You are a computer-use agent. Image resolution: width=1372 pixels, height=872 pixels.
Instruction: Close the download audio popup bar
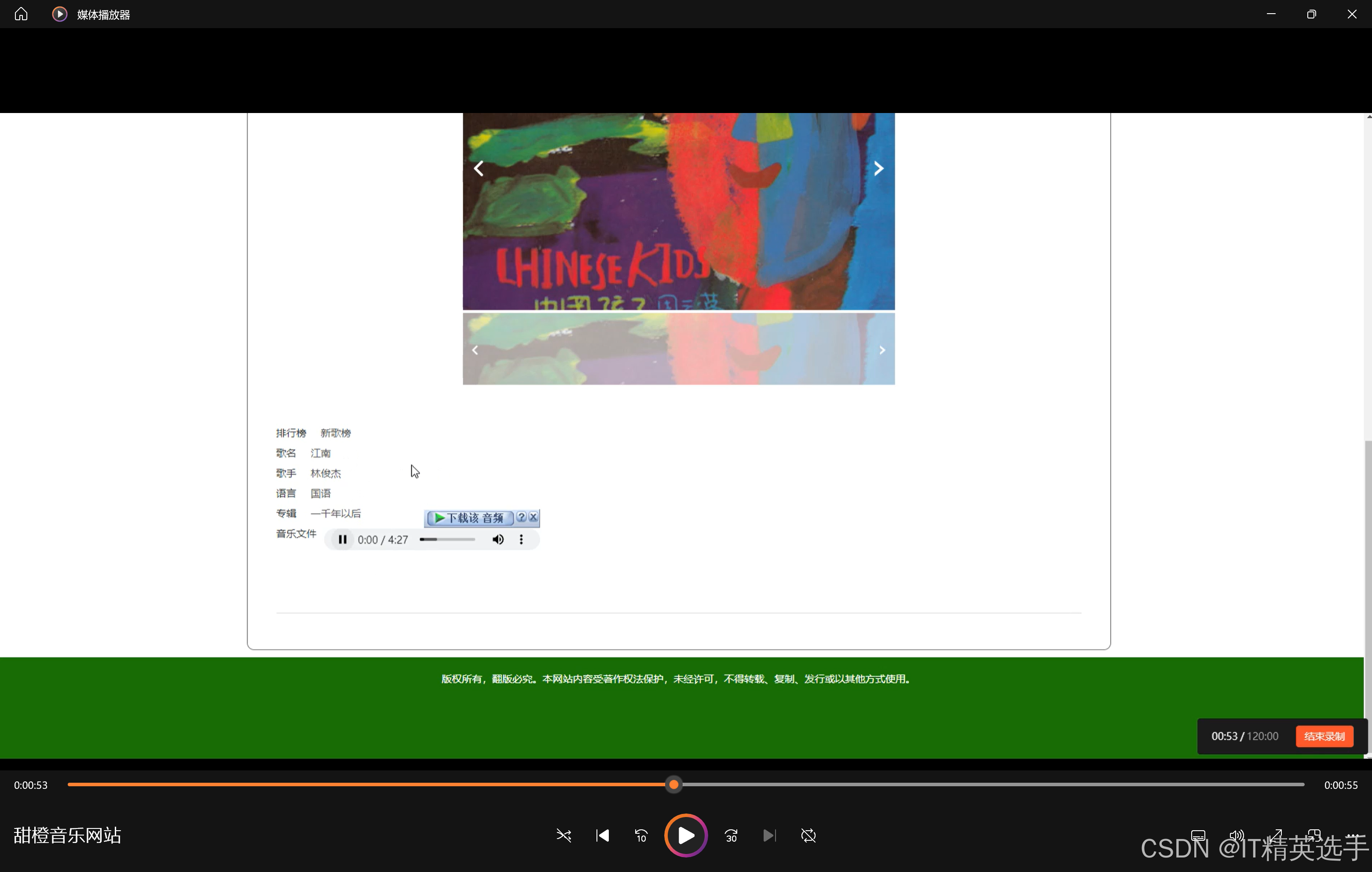tap(533, 517)
